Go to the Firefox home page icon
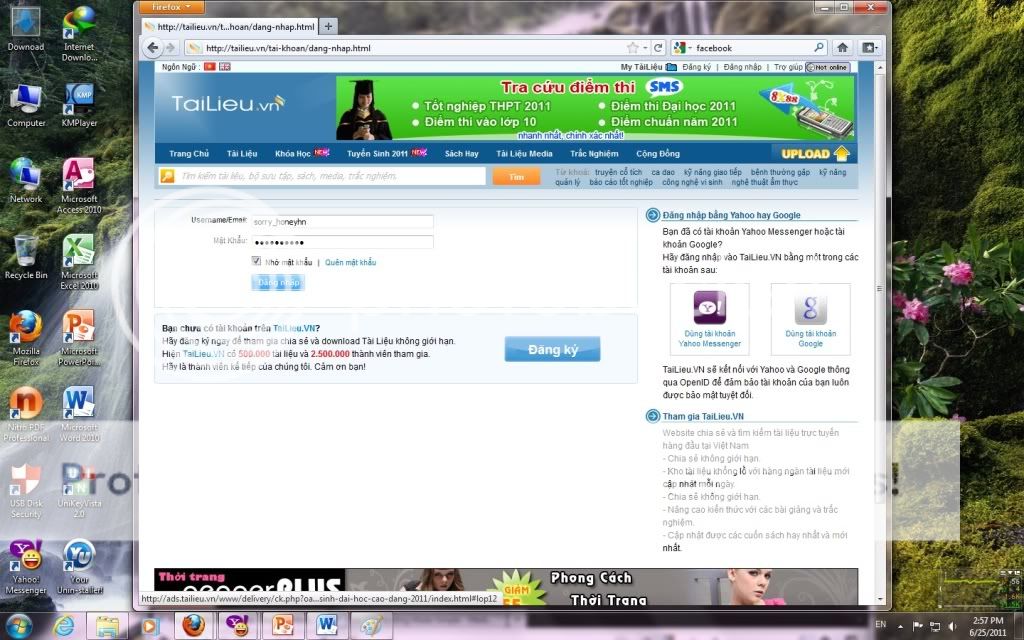This screenshot has height=640, width=1024. [842, 48]
